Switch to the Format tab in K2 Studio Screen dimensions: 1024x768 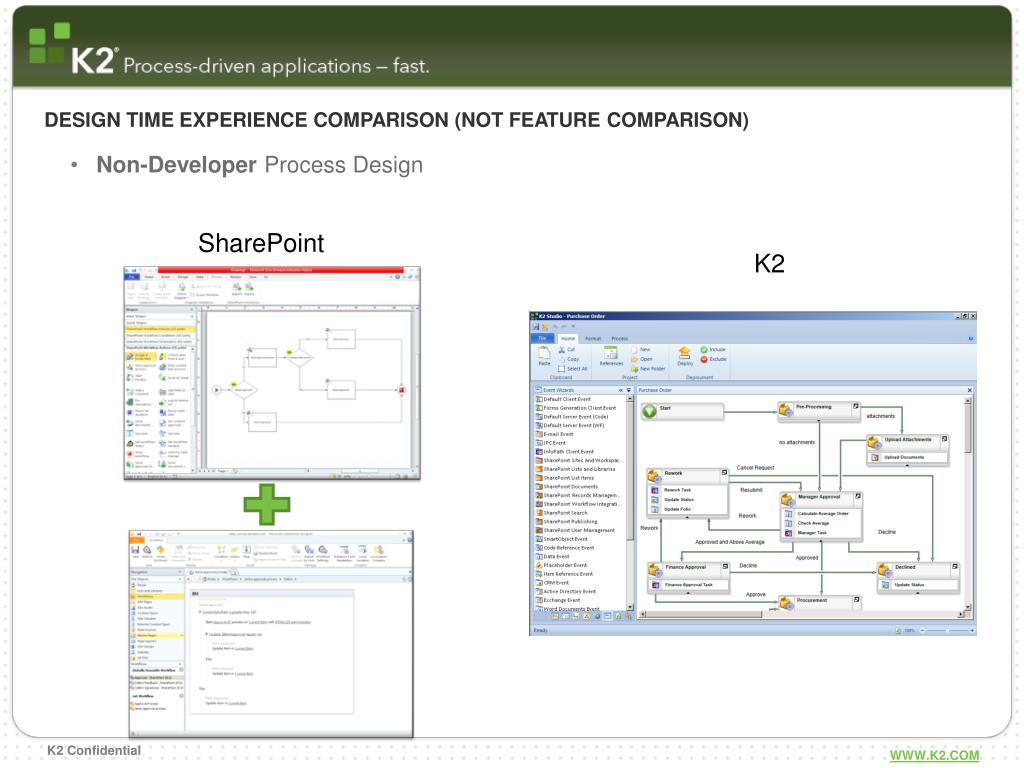coord(593,338)
